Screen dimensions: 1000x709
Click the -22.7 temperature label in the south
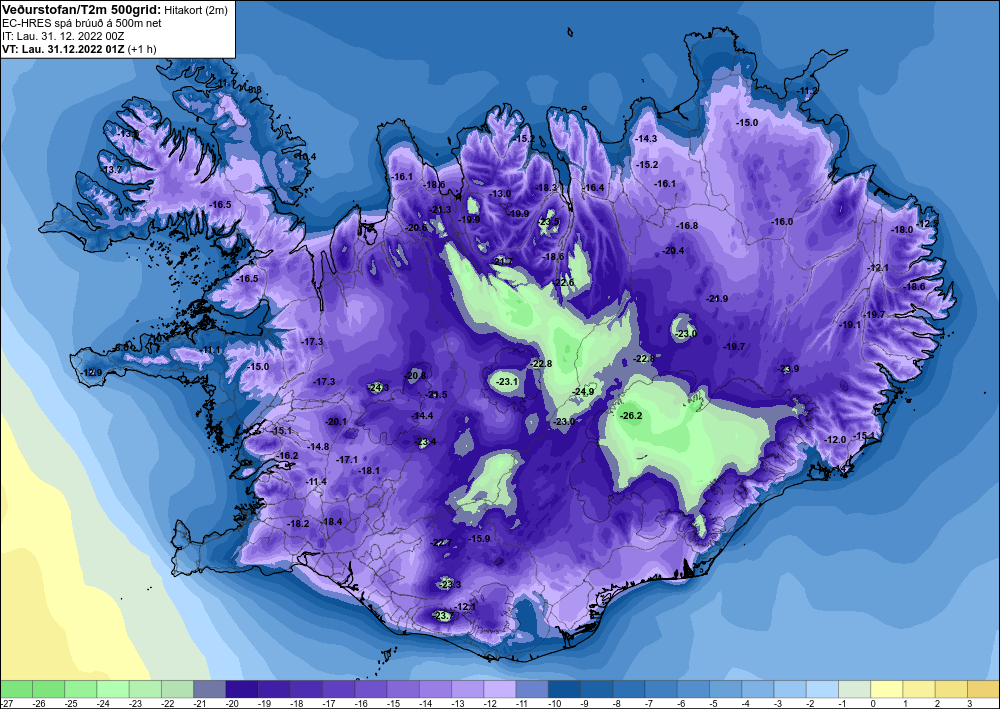[x=441, y=543]
